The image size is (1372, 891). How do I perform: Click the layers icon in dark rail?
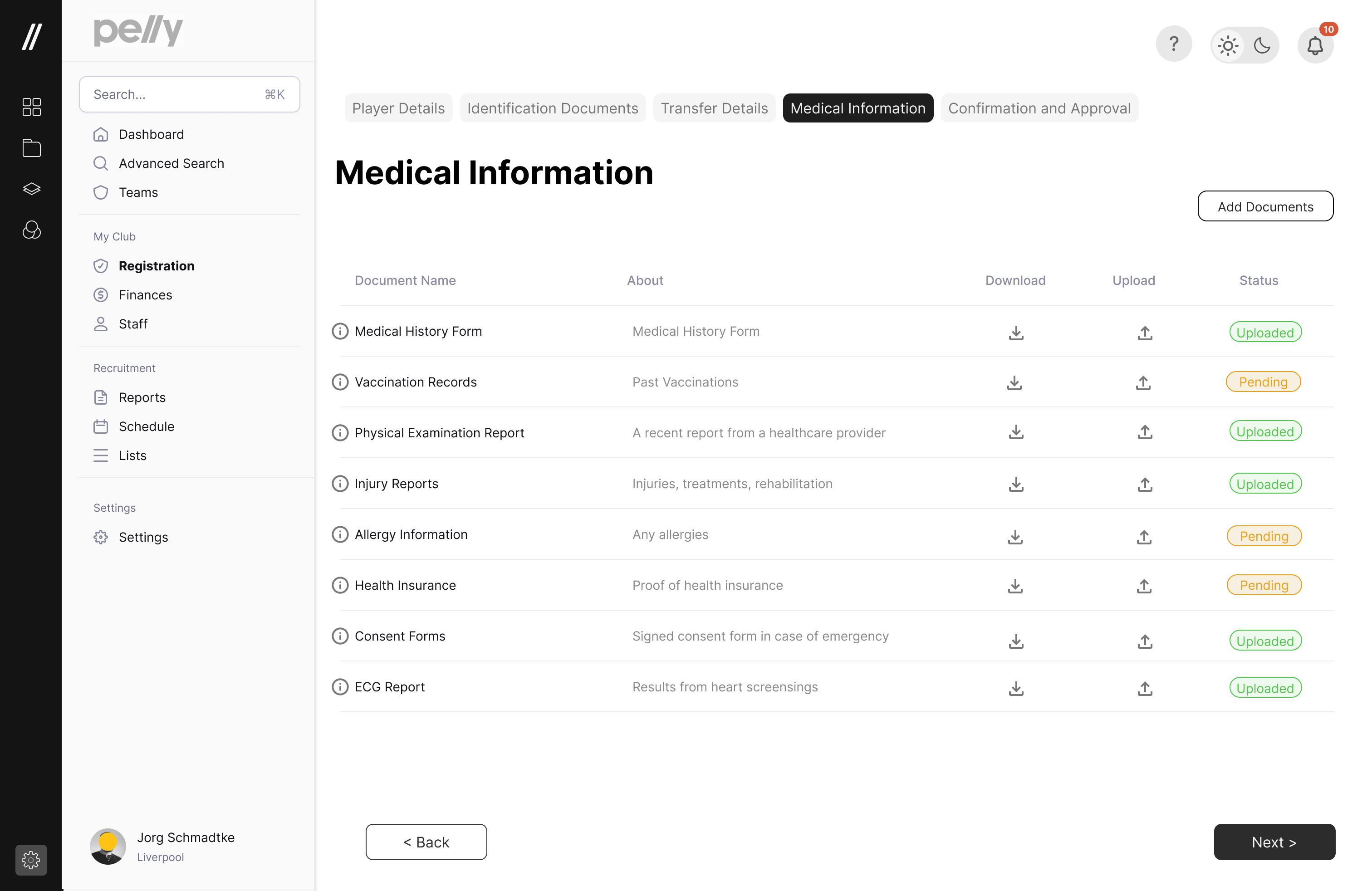coord(31,189)
